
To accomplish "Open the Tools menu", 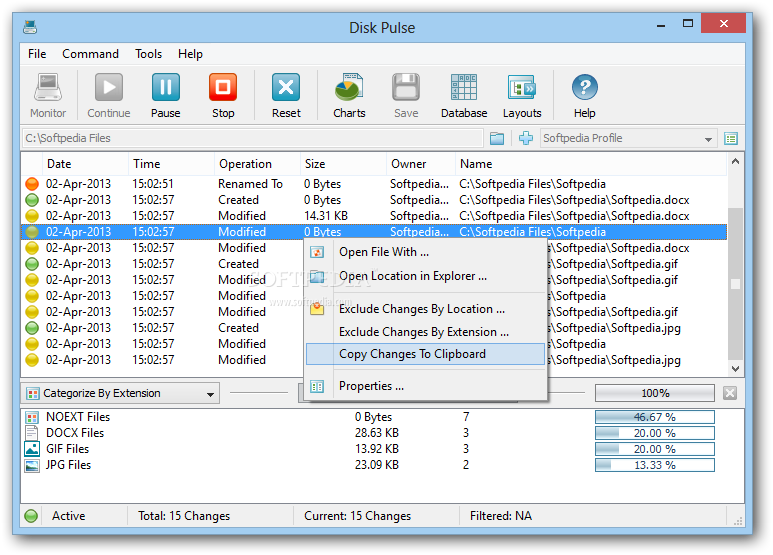I will [x=148, y=54].
